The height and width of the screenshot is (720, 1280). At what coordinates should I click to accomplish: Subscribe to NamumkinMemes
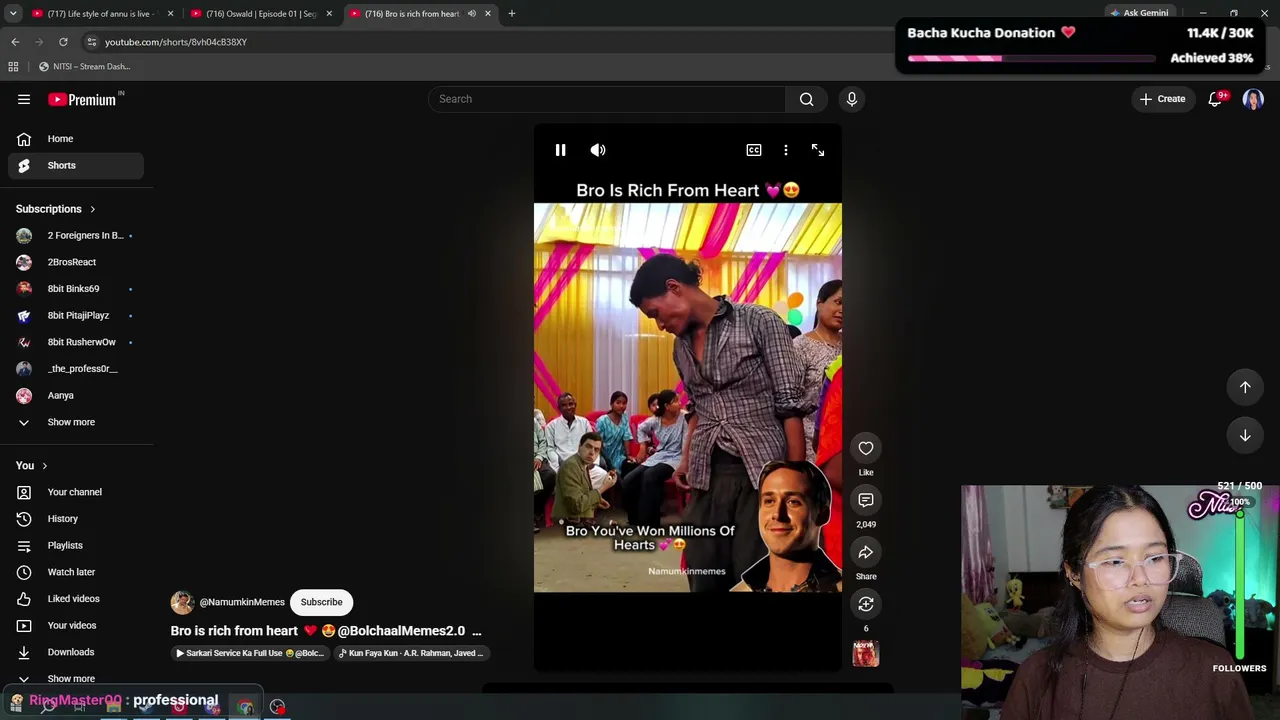tap(321, 602)
